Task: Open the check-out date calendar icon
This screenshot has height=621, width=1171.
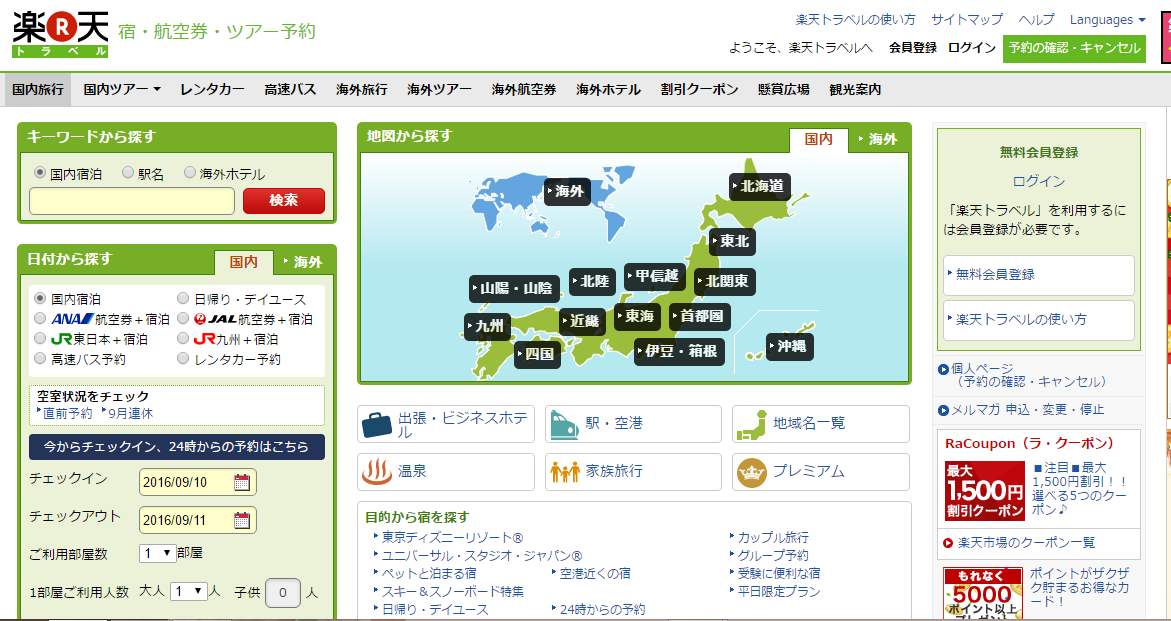Action: pos(242,520)
